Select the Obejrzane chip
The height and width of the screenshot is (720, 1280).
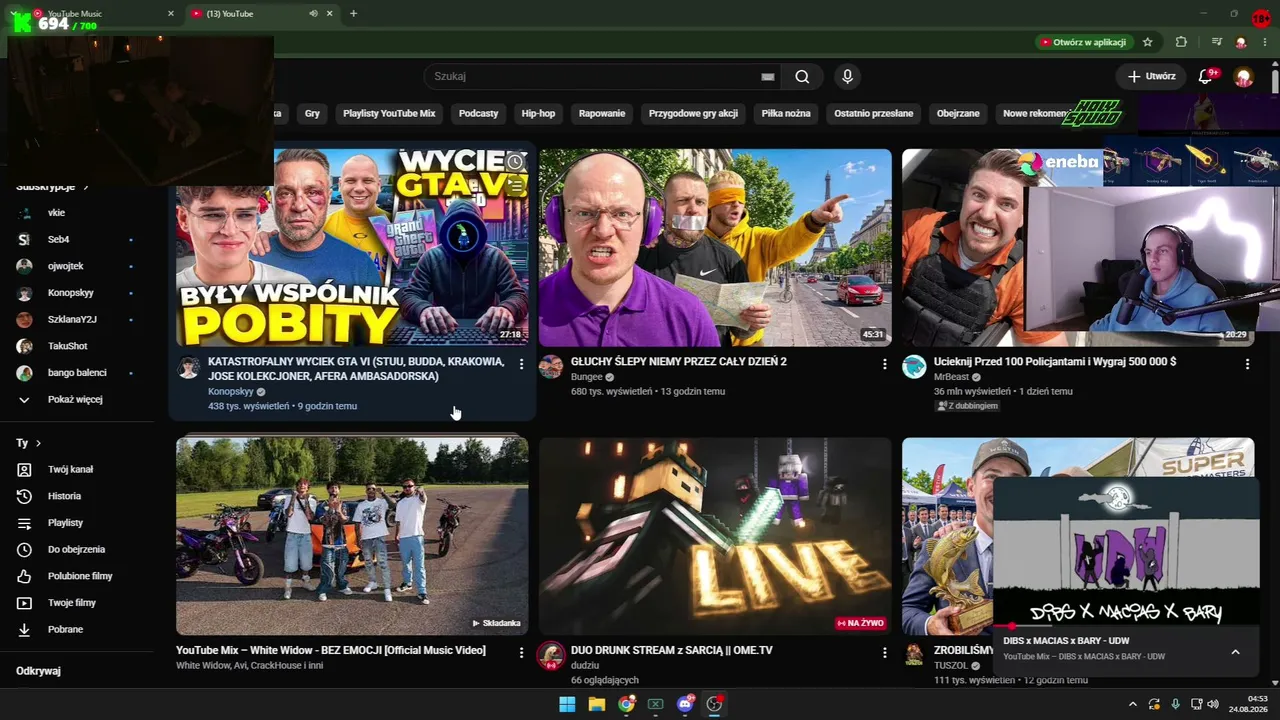[958, 113]
